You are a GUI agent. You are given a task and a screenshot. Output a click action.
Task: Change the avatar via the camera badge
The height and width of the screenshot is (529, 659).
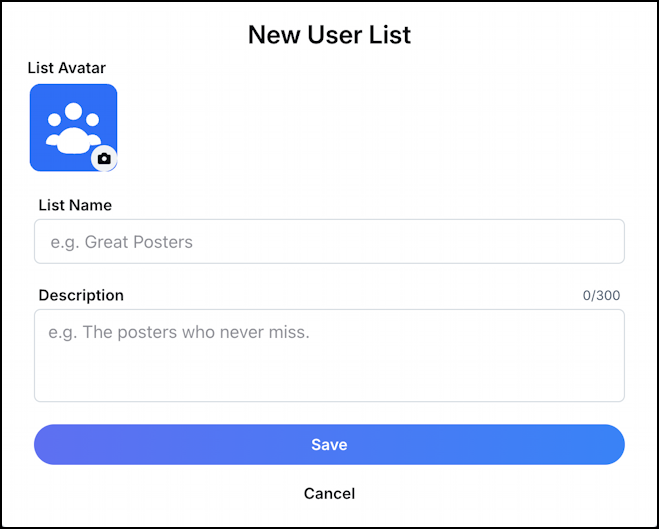click(104, 159)
